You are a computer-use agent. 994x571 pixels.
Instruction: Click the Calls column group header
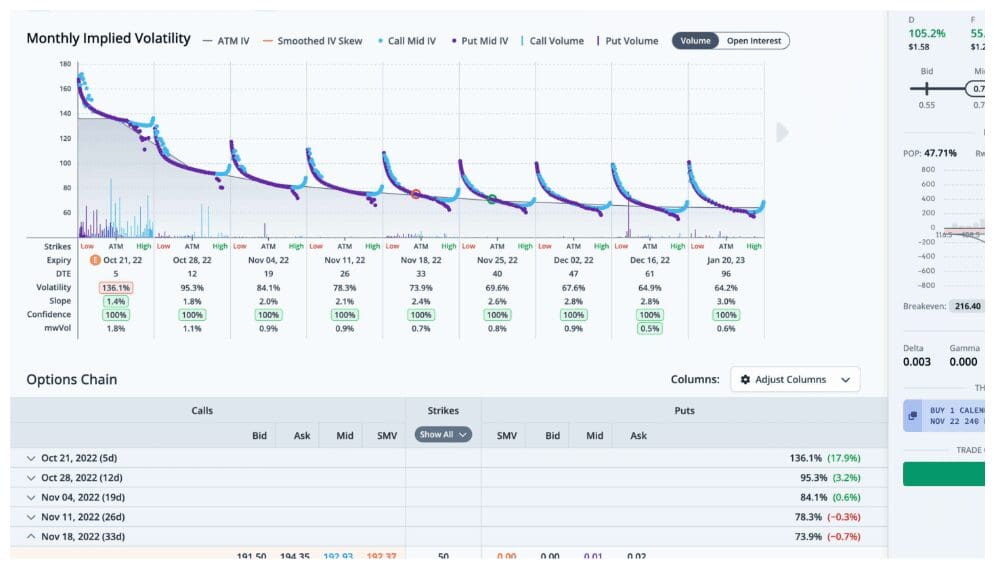tap(201, 410)
